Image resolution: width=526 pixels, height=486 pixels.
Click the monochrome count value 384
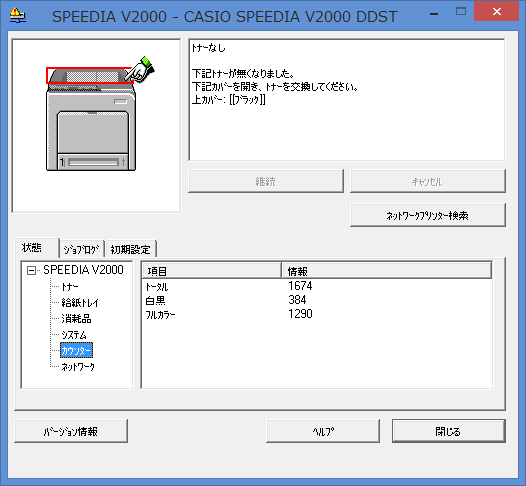pos(297,300)
